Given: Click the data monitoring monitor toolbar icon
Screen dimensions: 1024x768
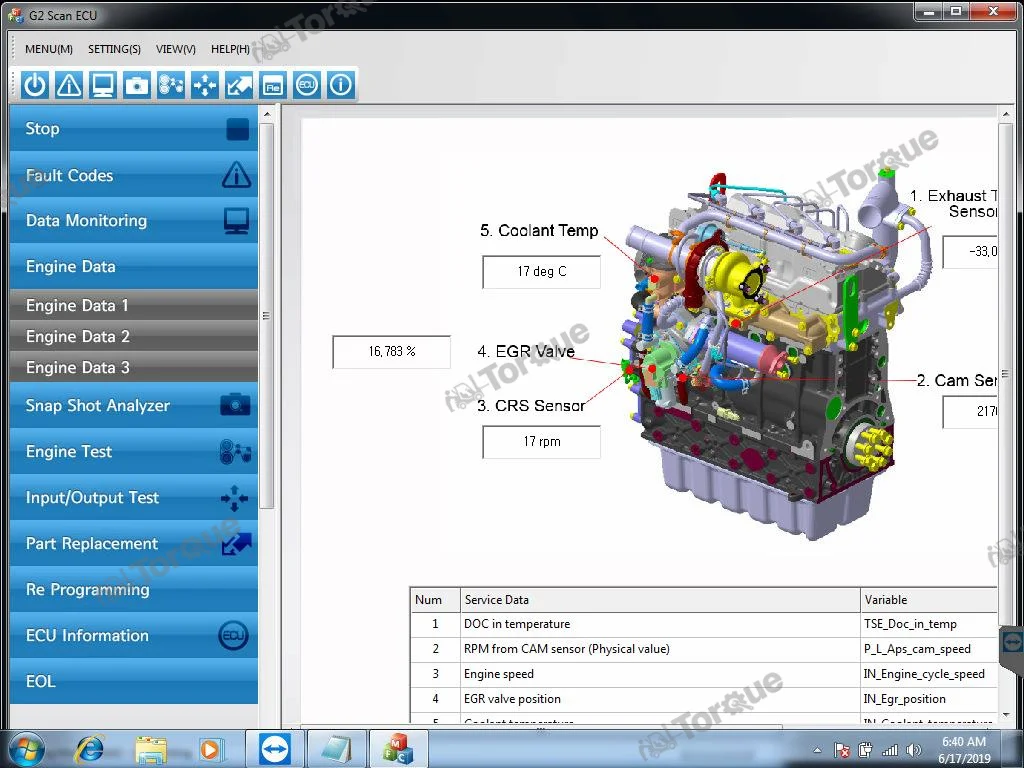Looking at the screenshot, I should coord(103,85).
